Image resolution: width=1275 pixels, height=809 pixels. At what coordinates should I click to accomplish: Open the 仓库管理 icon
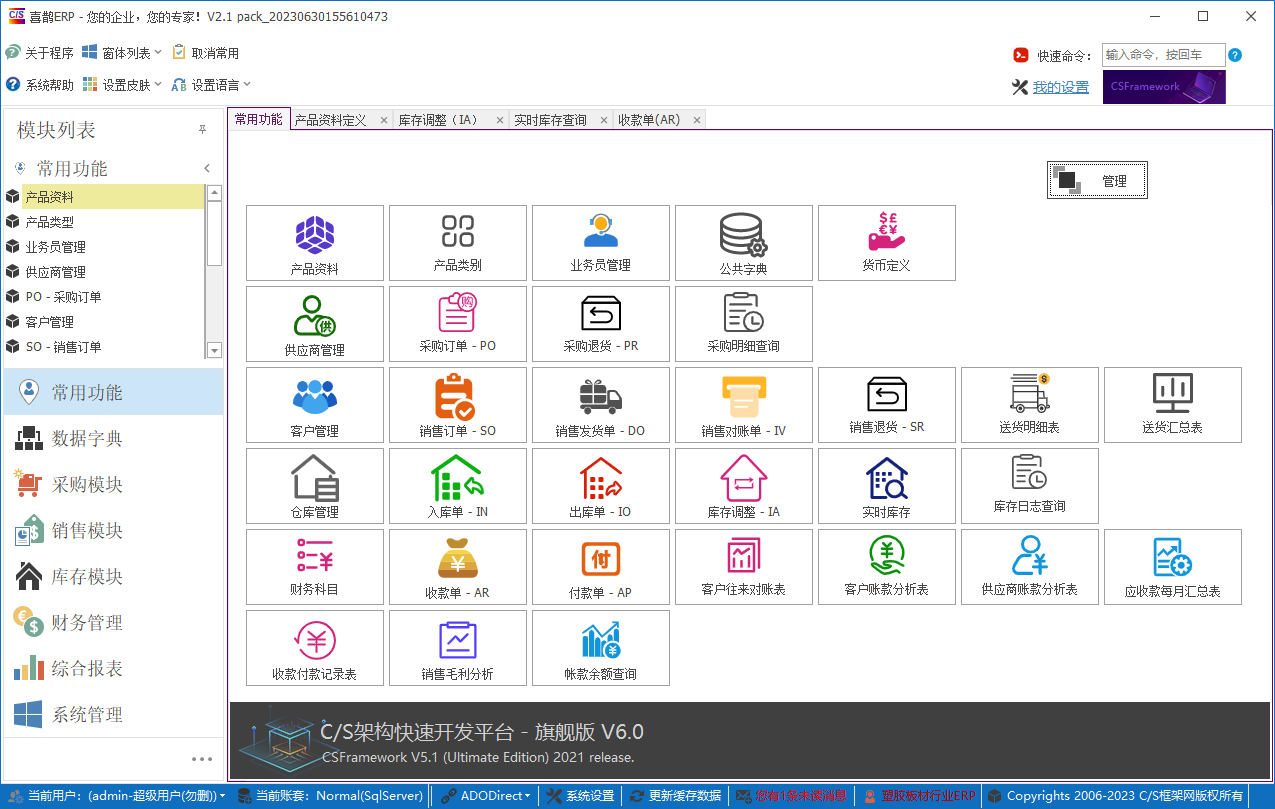point(314,485)
